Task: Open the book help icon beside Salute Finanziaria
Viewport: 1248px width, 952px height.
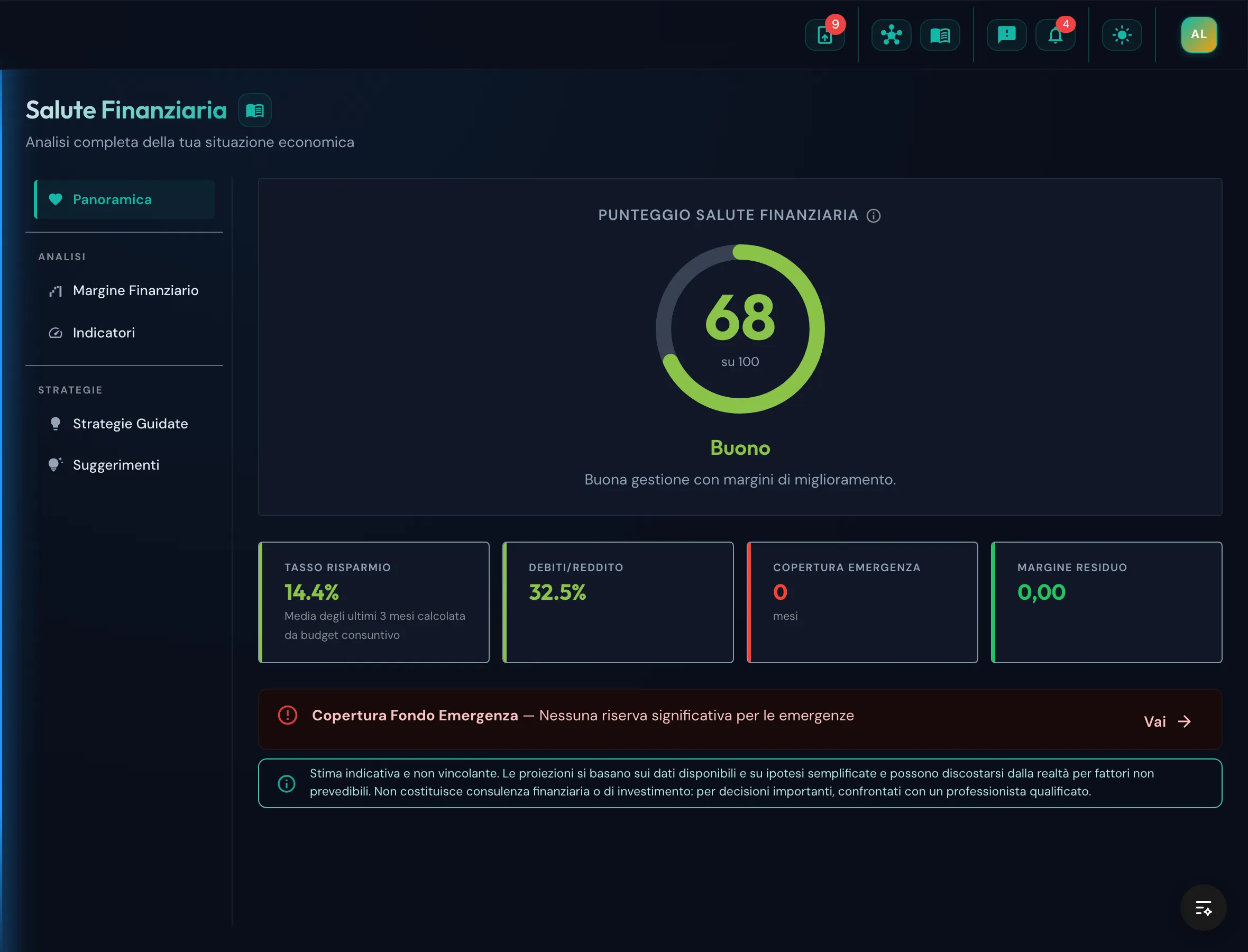Action: [x=255, y=110]
